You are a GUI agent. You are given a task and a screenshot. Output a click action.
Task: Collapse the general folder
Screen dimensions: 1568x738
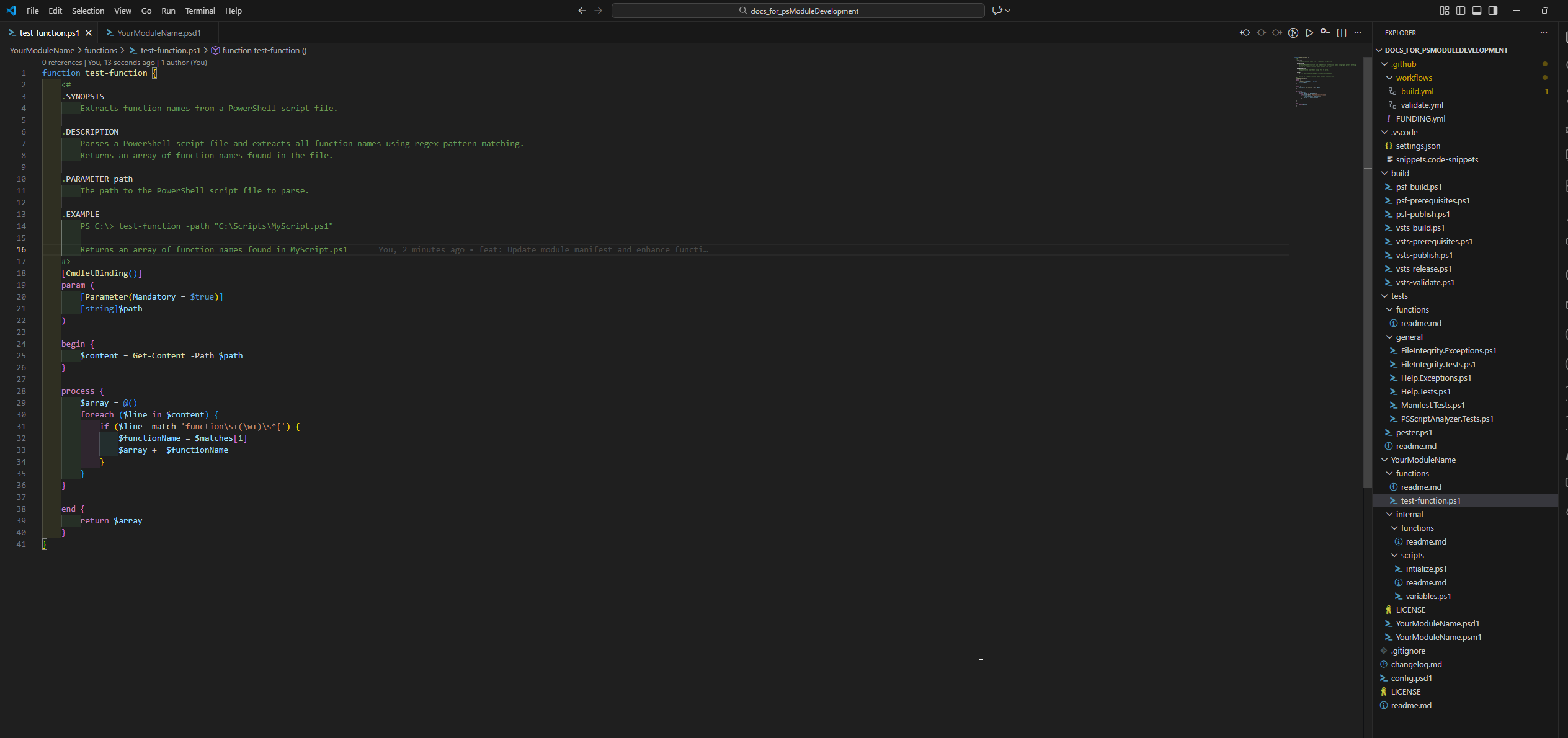point(1389,337)
